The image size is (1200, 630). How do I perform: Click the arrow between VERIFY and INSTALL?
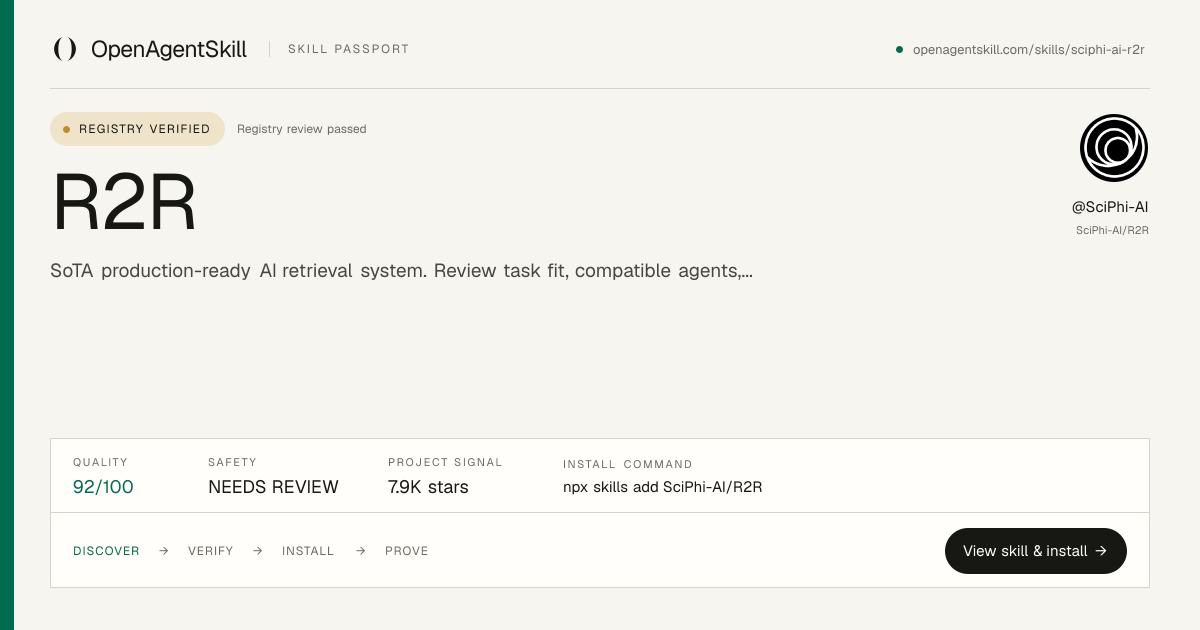click(258, 551)
